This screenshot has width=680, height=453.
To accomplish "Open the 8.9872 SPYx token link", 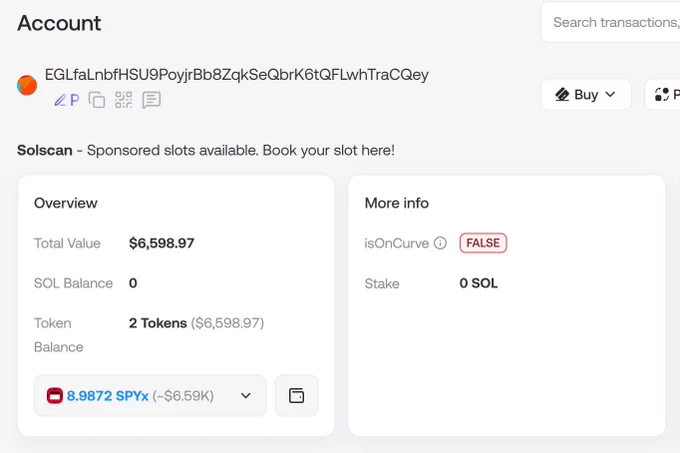I will tap(108, 396).
